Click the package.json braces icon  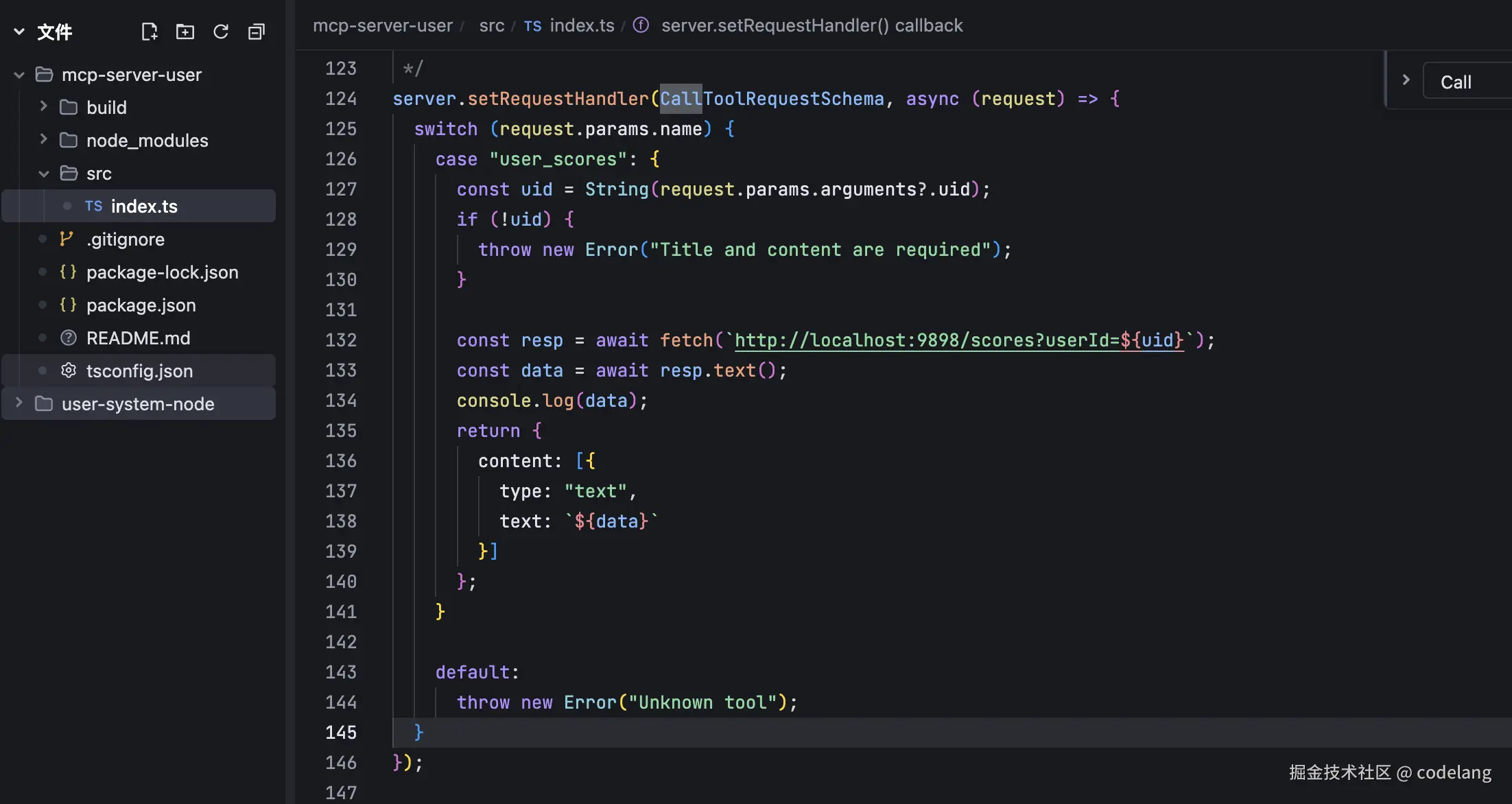pyautogui.click(x=68, y=305)
